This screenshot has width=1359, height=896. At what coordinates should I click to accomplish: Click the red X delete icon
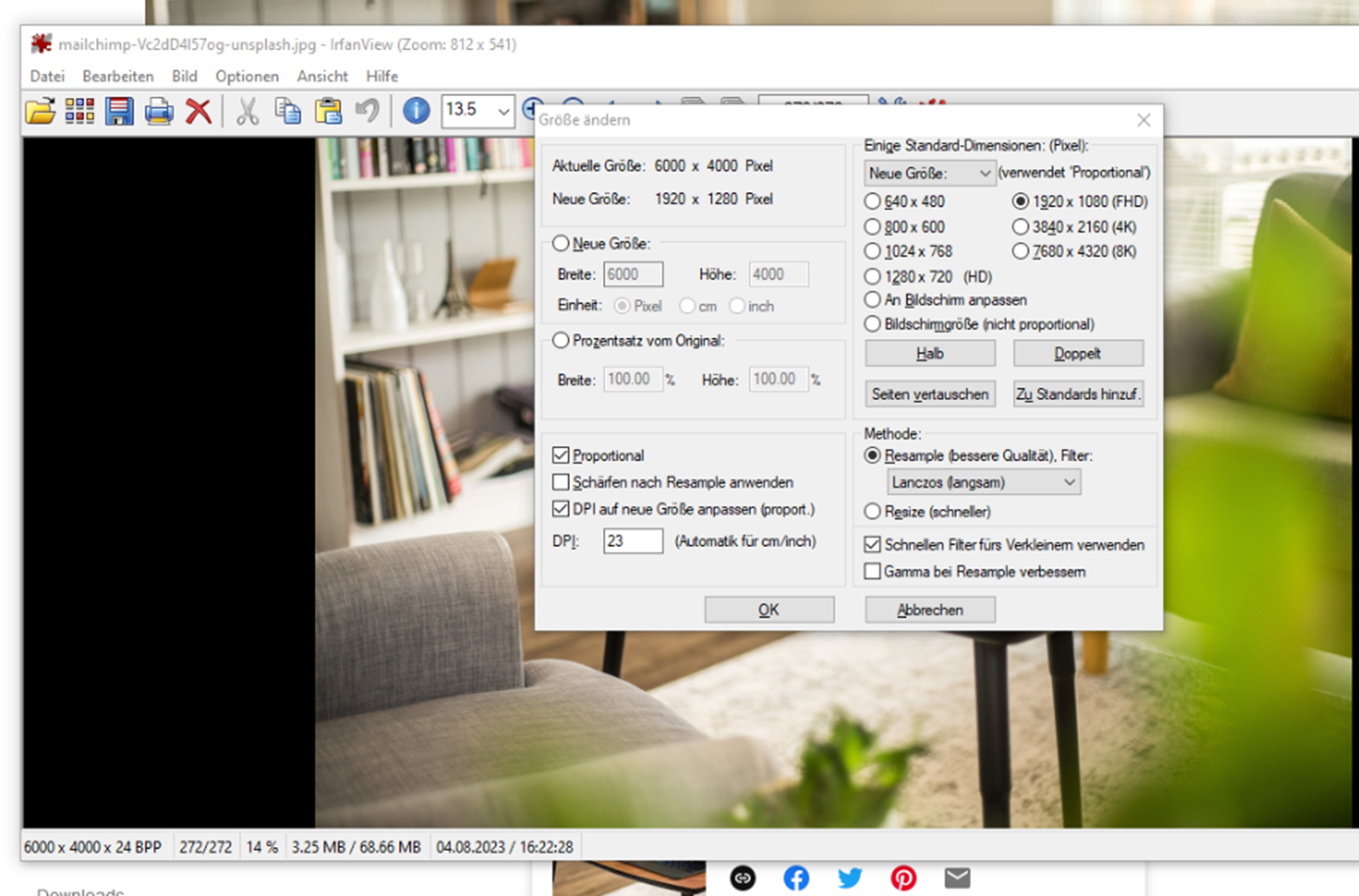(199, 111)
